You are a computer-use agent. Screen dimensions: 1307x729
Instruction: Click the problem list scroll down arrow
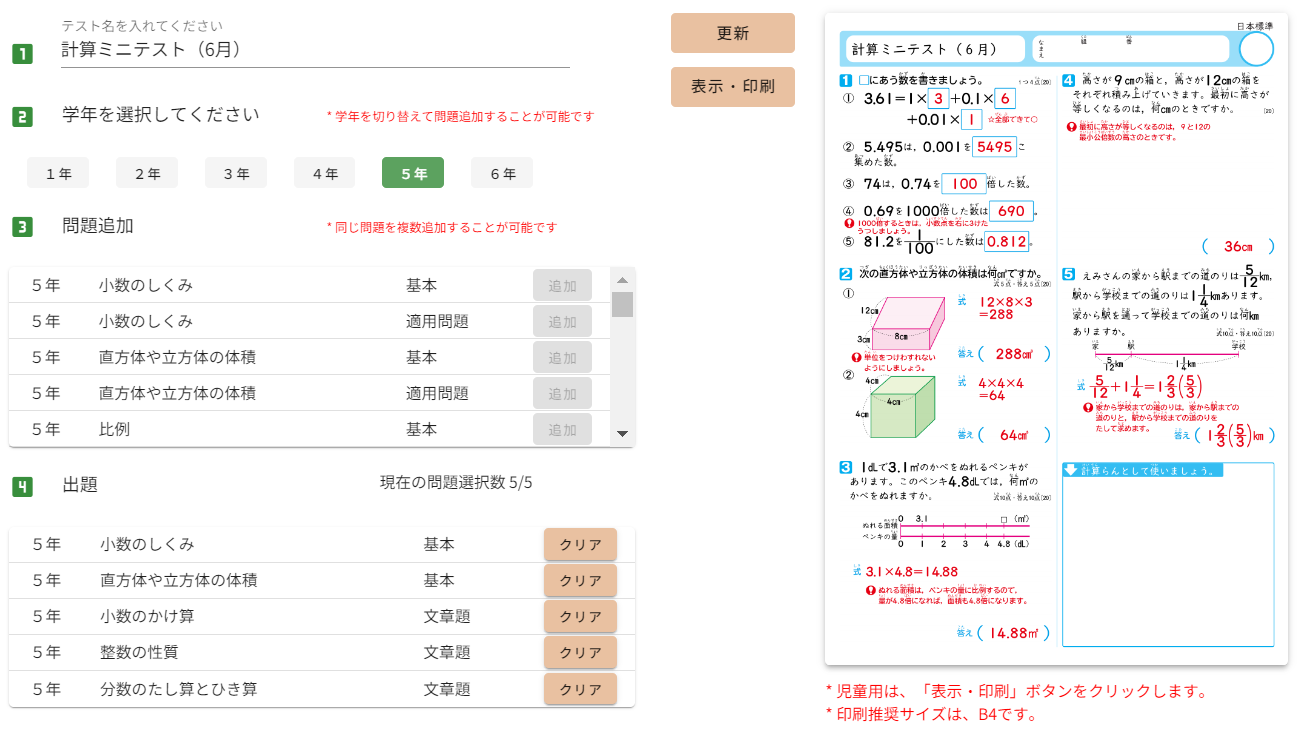coord(622,434)
